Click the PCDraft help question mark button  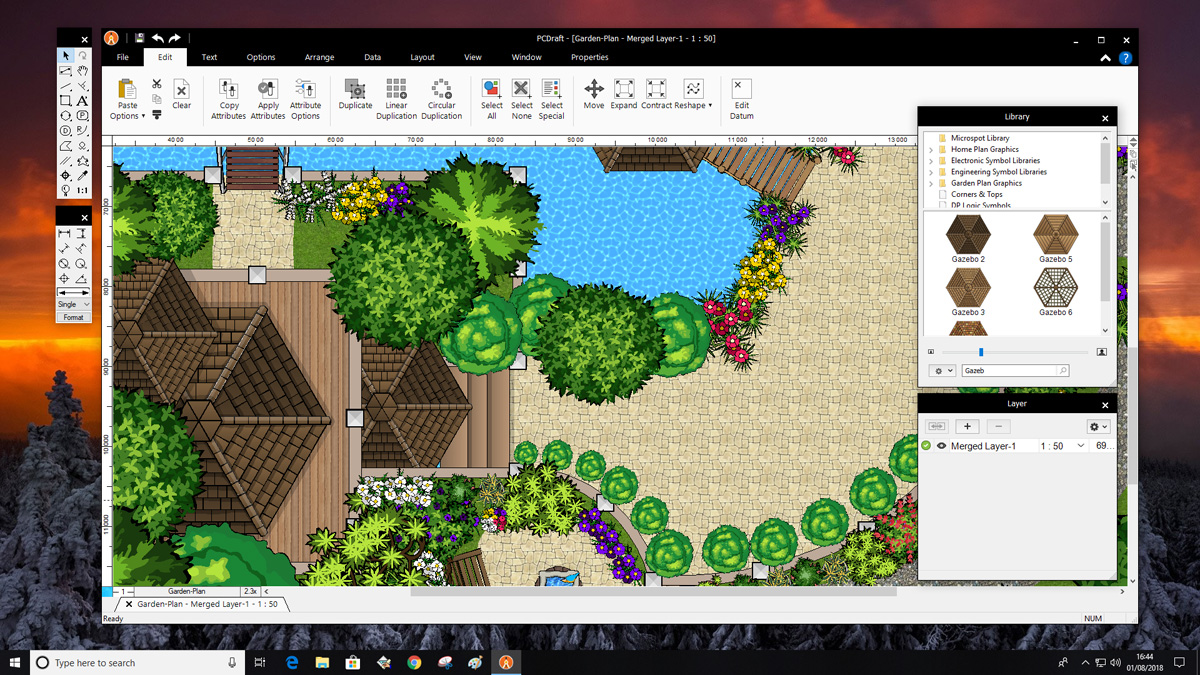point(1125,58)
